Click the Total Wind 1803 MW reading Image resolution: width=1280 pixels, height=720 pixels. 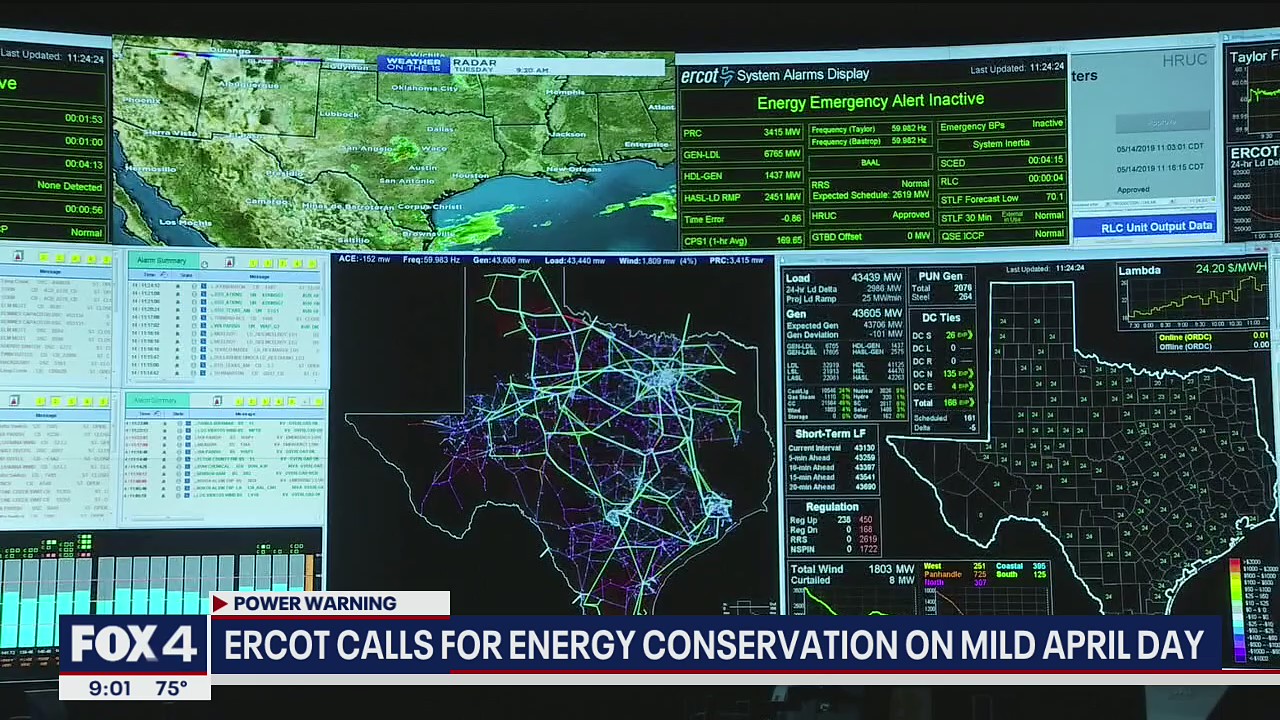[x=853, y=568]
